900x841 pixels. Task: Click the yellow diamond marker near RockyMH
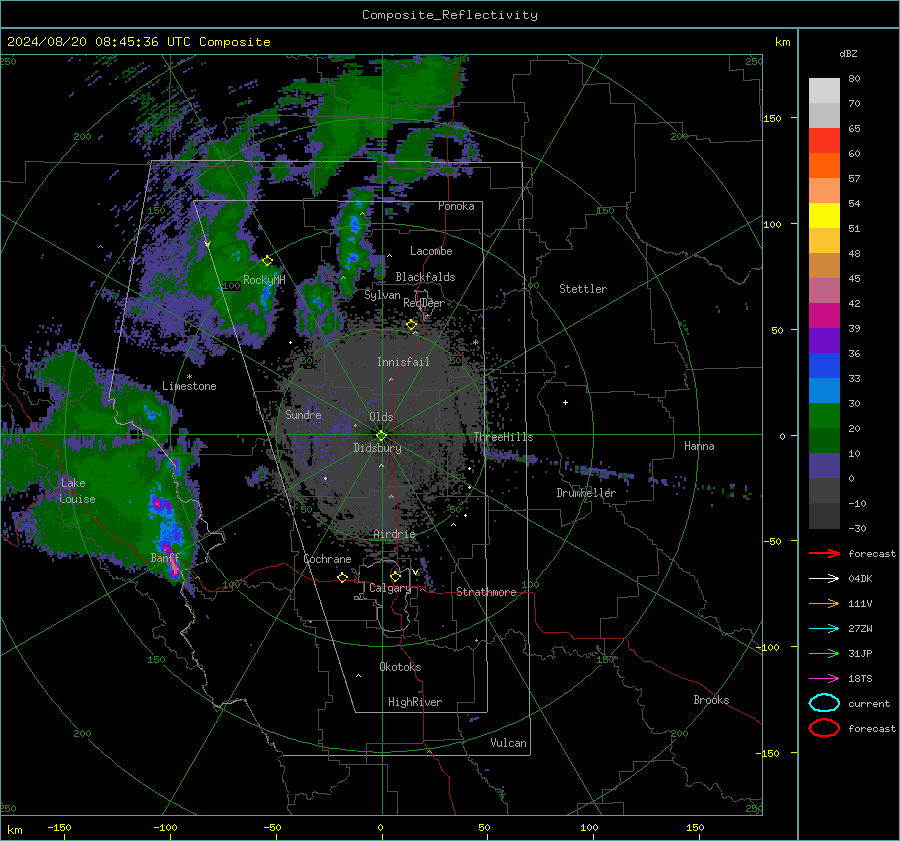(x=267, y=261)
